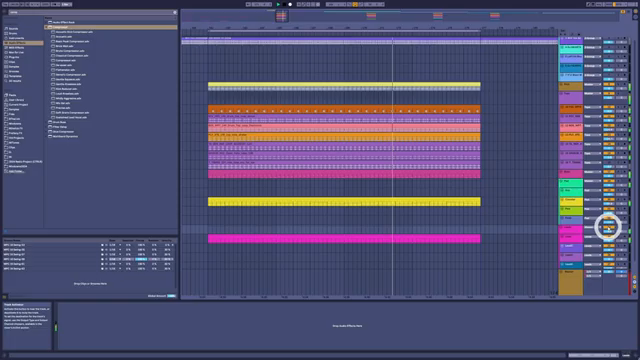Viewport: 640px width, 360px height.
Task: Select Acoustic Kick Compressor.adv preset
Action: (74, 32)
